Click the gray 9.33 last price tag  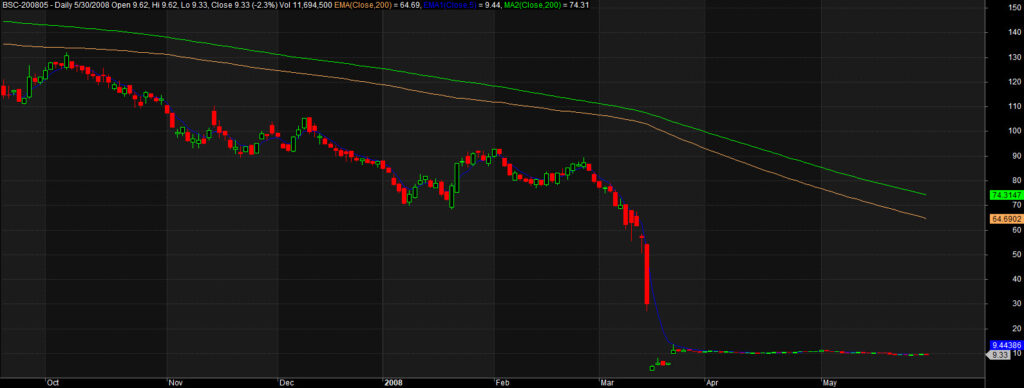1000,355
